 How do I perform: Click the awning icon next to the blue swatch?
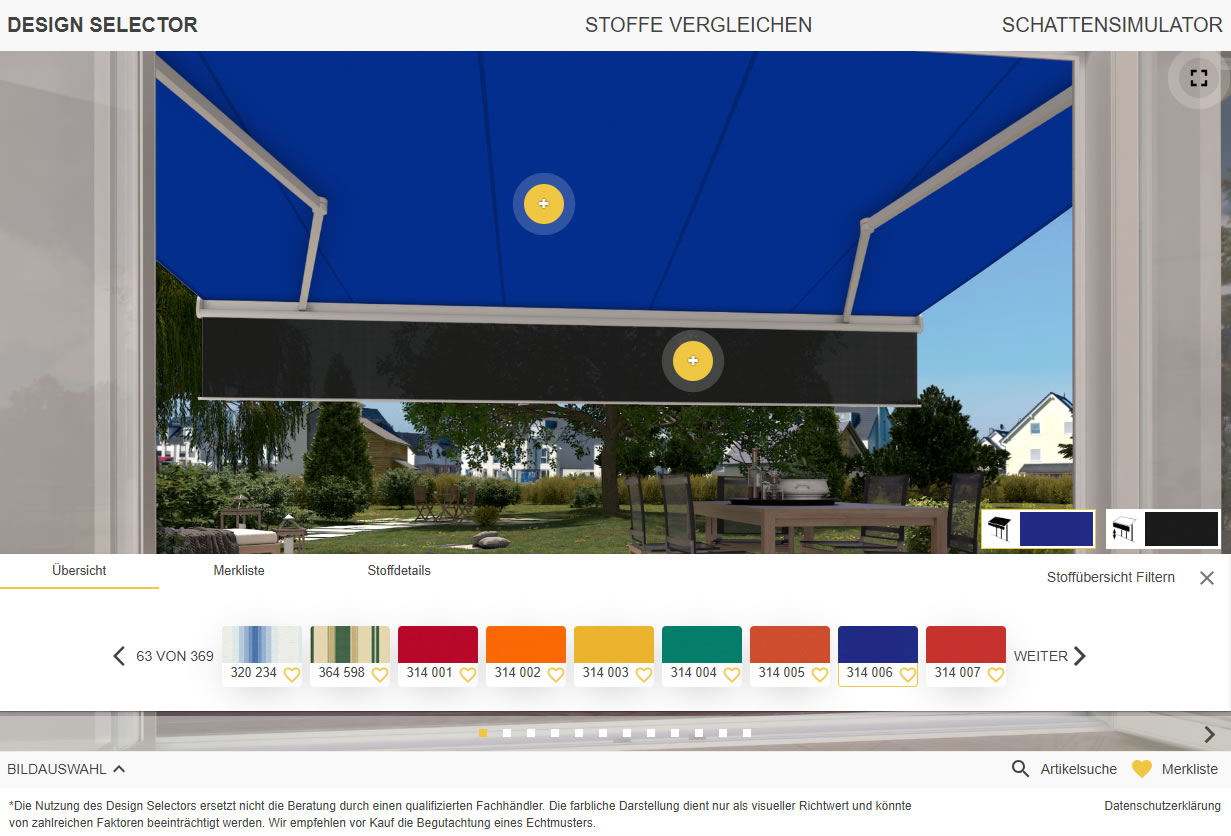pyautogui.click(x=998, y=528)
